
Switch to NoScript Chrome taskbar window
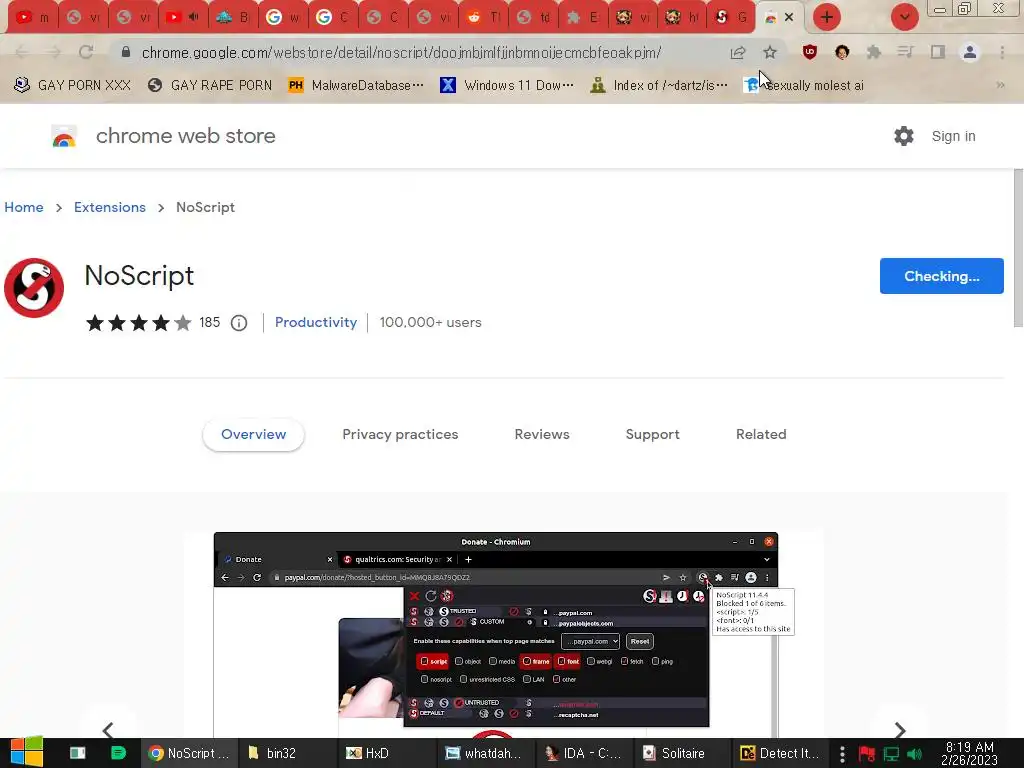(189, 753)
